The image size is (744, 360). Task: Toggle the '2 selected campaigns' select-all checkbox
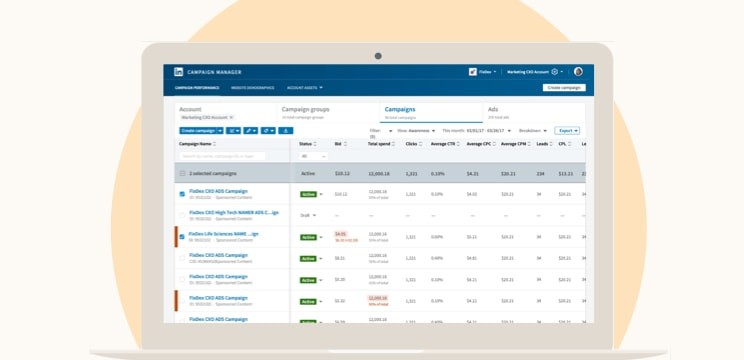(182, 174)
